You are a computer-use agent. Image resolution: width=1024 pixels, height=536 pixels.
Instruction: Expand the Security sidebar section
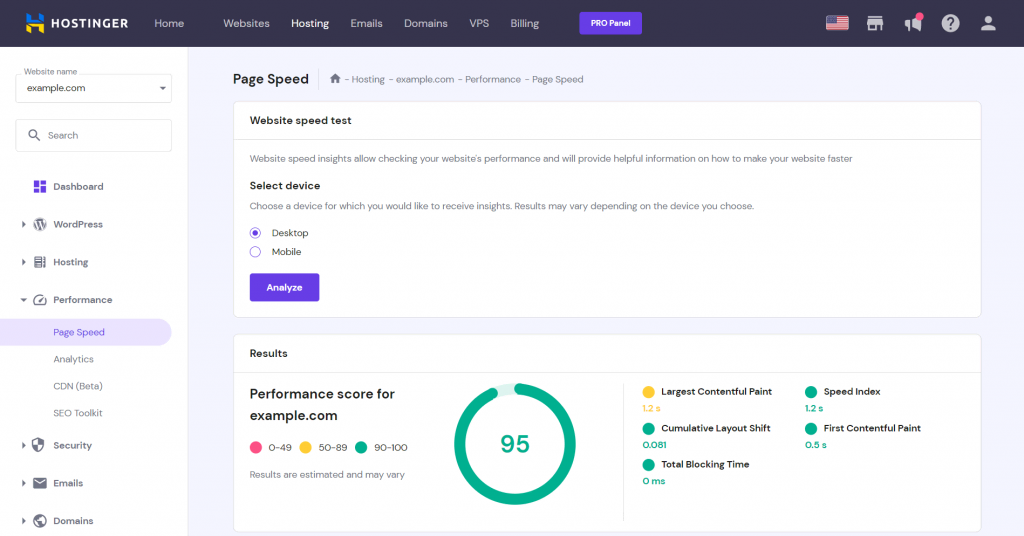pos(24,446)
